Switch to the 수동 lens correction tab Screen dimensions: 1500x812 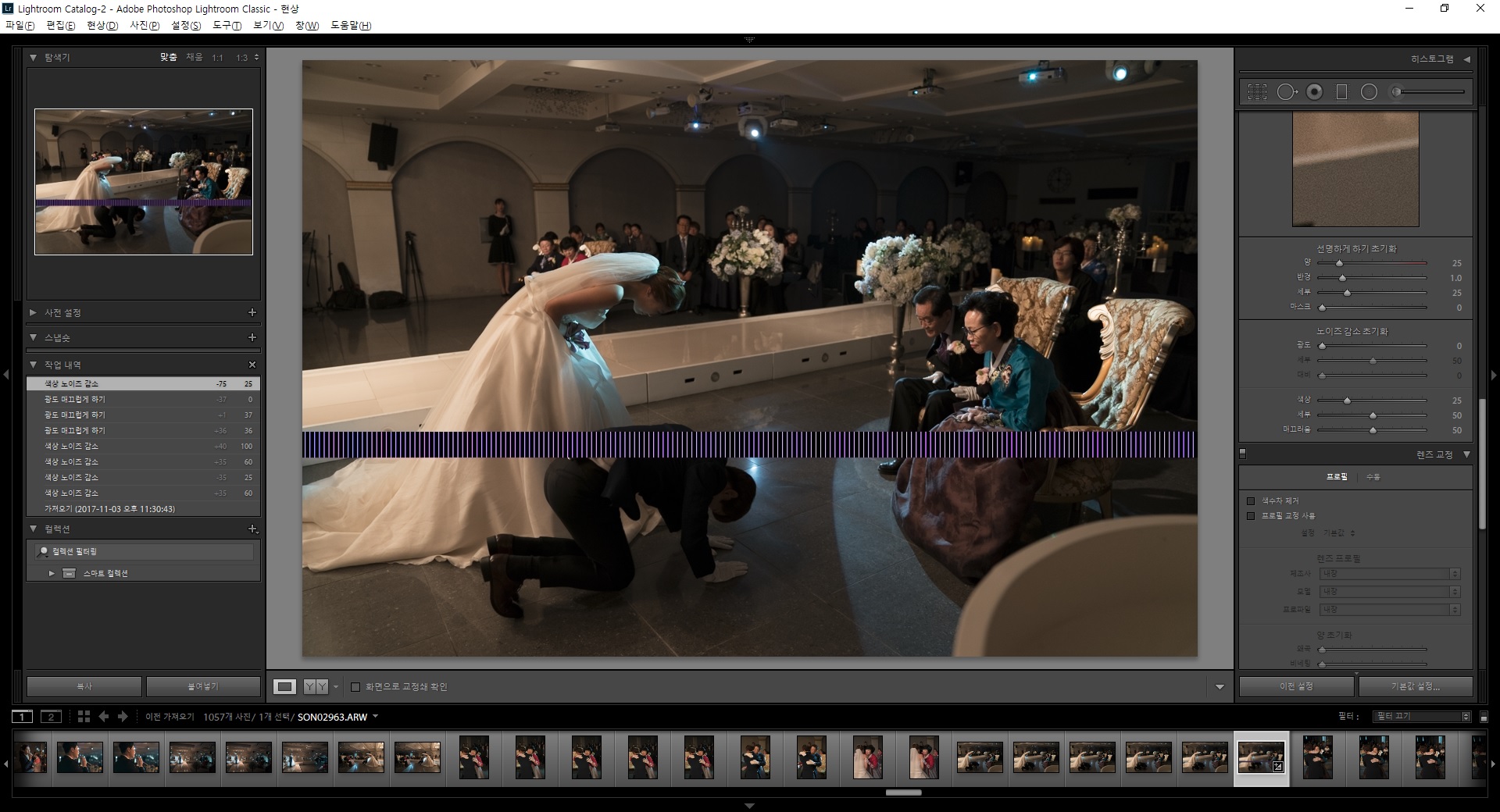[1373, 476]
